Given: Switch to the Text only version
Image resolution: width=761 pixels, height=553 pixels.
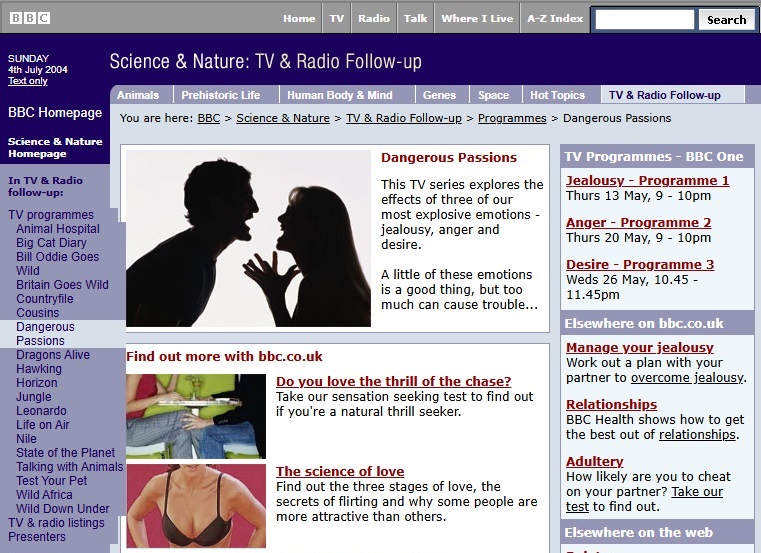Looking at the screenshot, I should [x=28, y=81].
